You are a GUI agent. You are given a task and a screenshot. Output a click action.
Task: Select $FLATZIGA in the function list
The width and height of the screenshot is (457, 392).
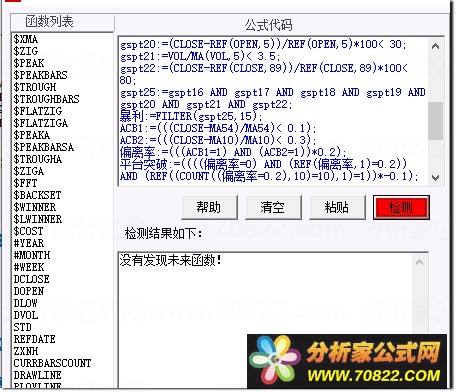41,123
